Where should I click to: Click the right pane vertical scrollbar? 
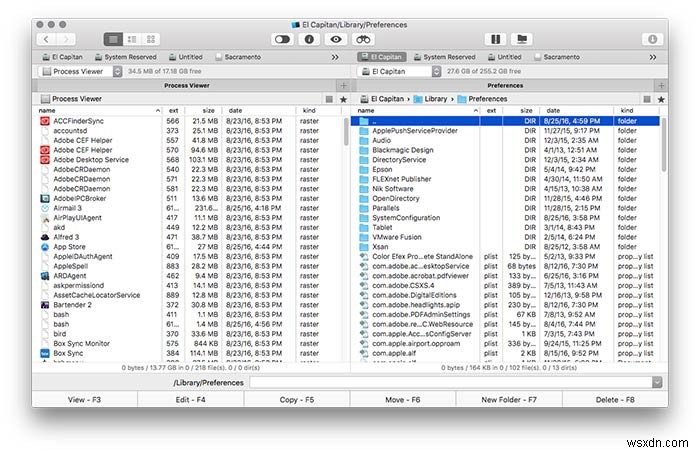click(x=664, y=144)
